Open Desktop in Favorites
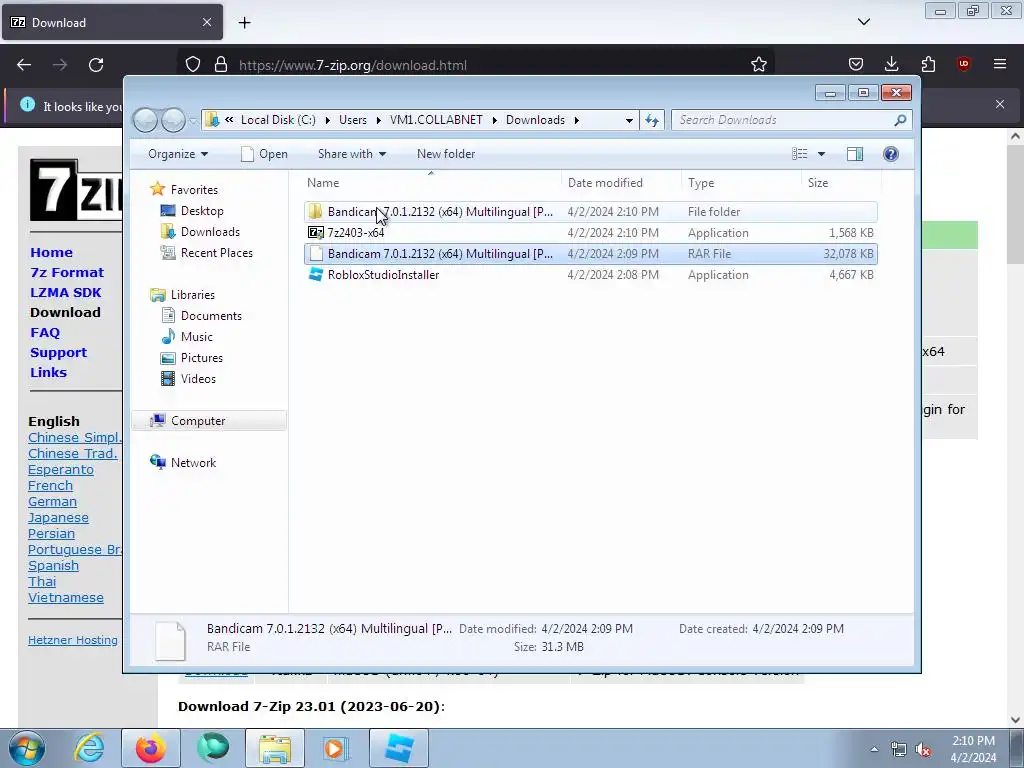The image size is (1024, 768). [x=202, y=211]
